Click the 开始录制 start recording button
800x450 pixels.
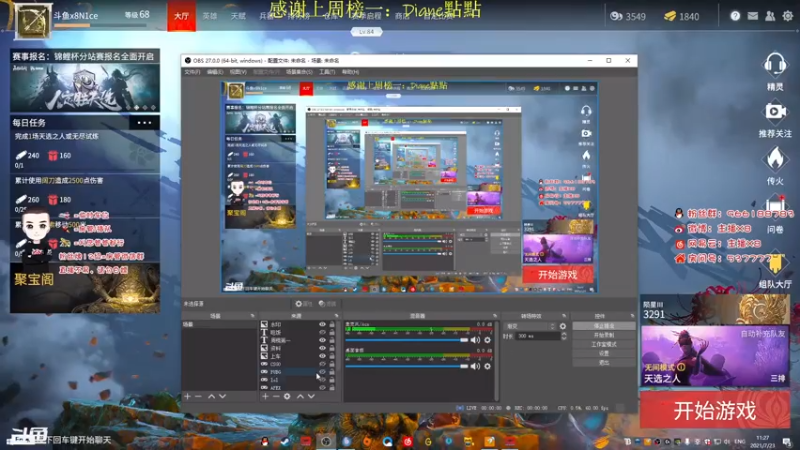pos(604,335)
